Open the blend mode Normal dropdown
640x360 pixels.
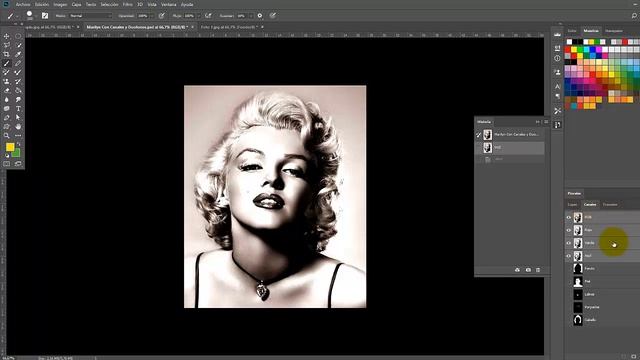coord(90,16)
